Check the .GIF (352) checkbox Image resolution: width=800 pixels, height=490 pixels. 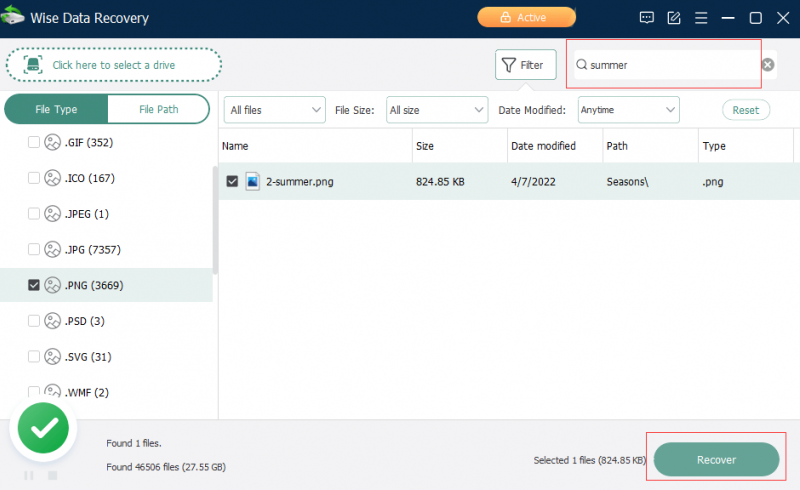(x=34, y=142)
